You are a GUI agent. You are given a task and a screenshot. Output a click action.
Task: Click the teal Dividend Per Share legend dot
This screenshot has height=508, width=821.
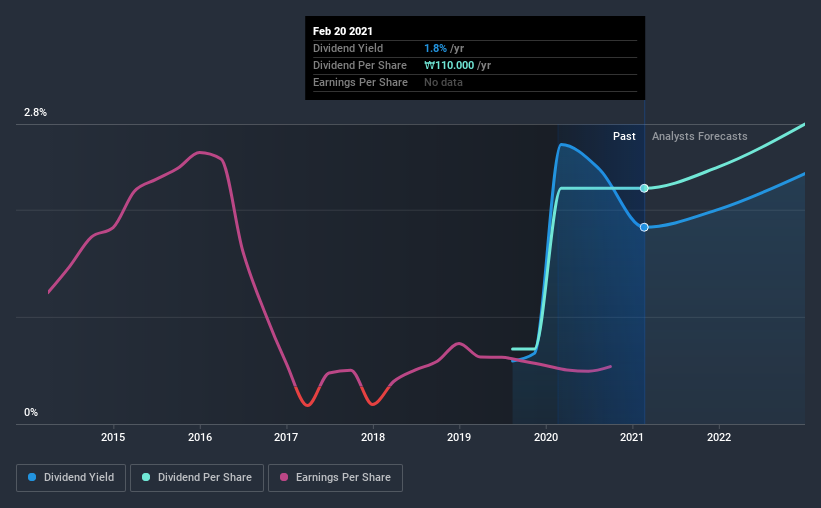pyautogui.click(x=146, y=478)
